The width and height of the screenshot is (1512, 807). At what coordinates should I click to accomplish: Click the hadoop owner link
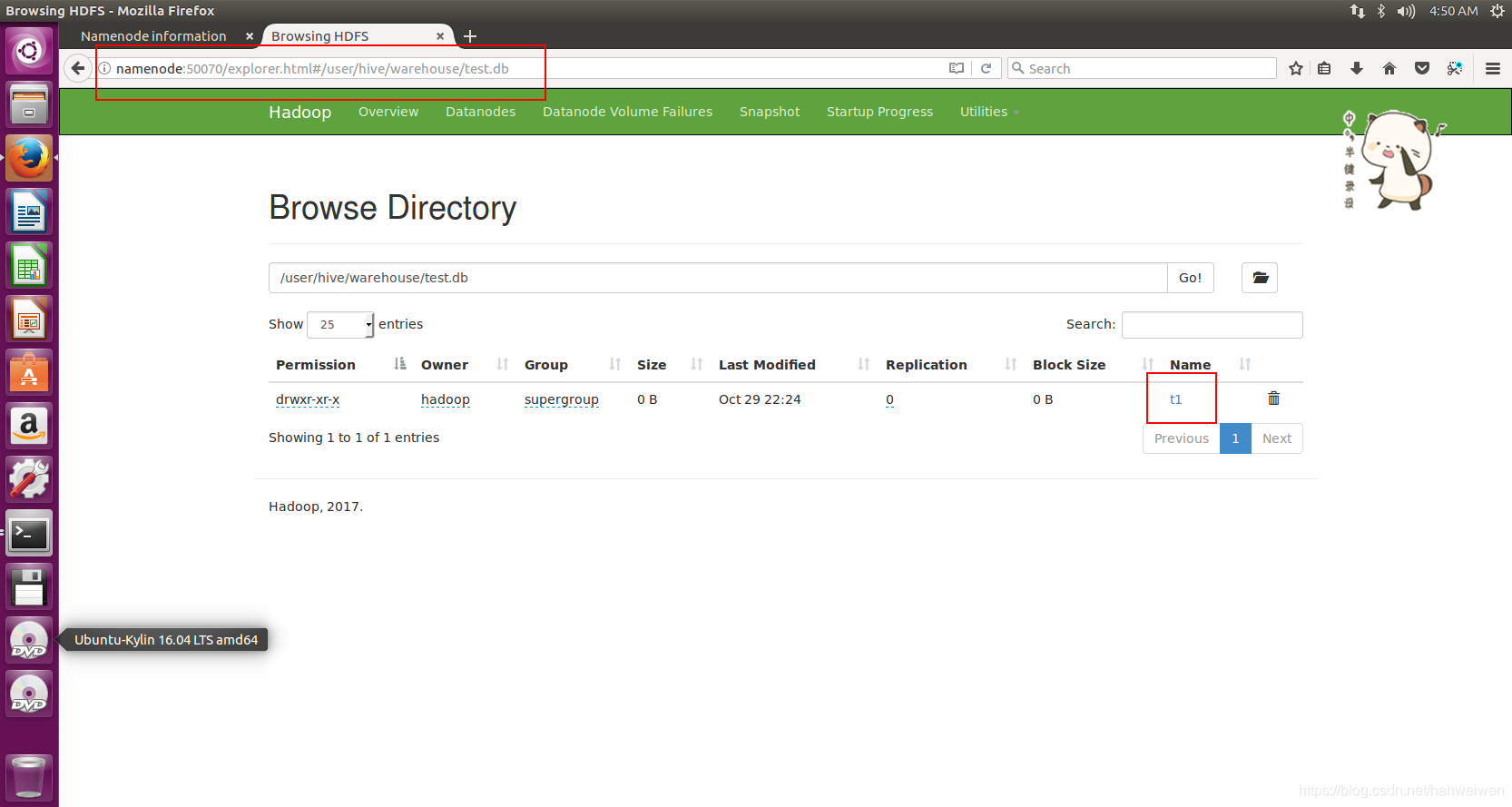click(446, 399)
